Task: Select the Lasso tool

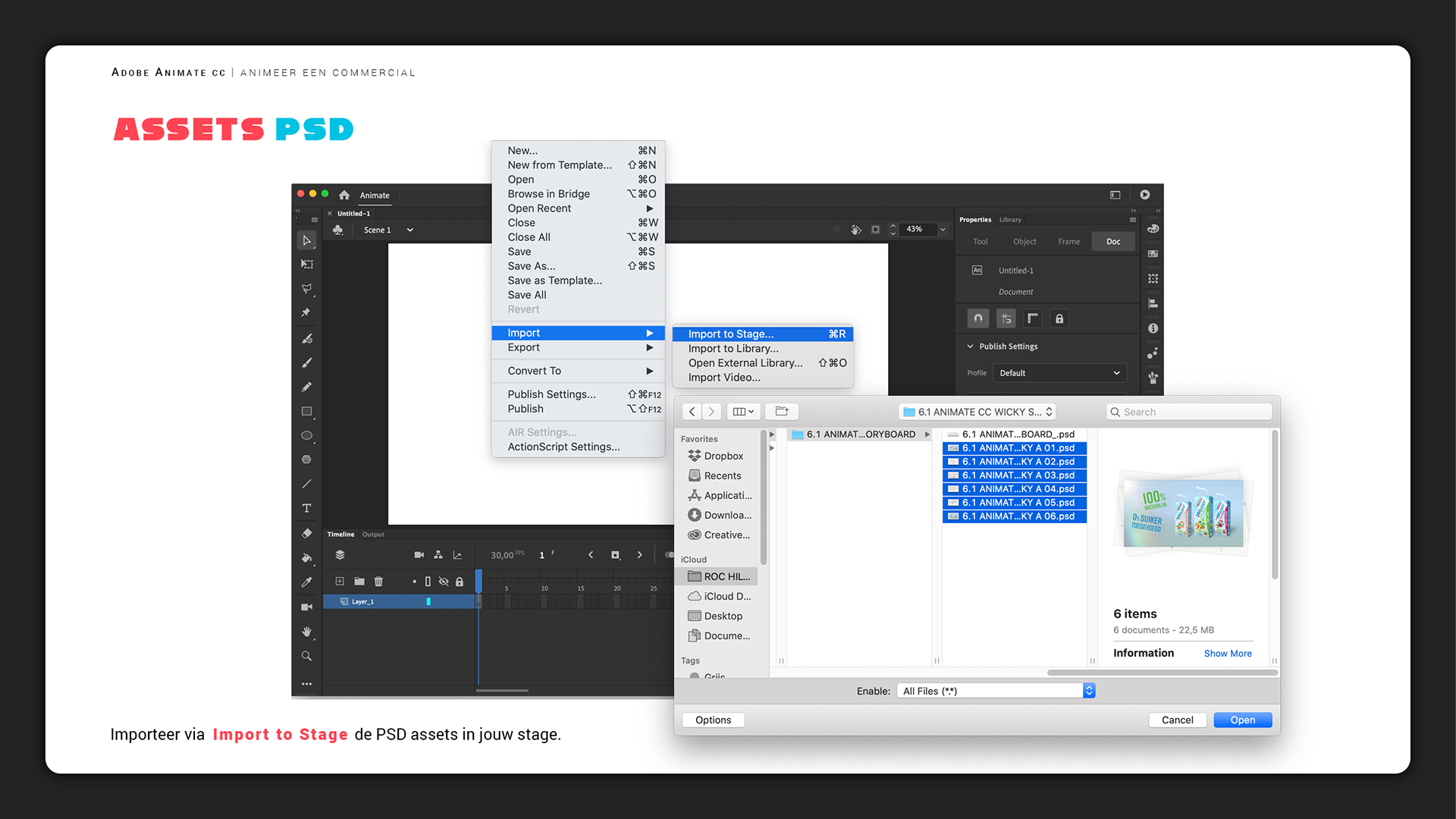Action: pyautogui.click(x=306, y=289)
